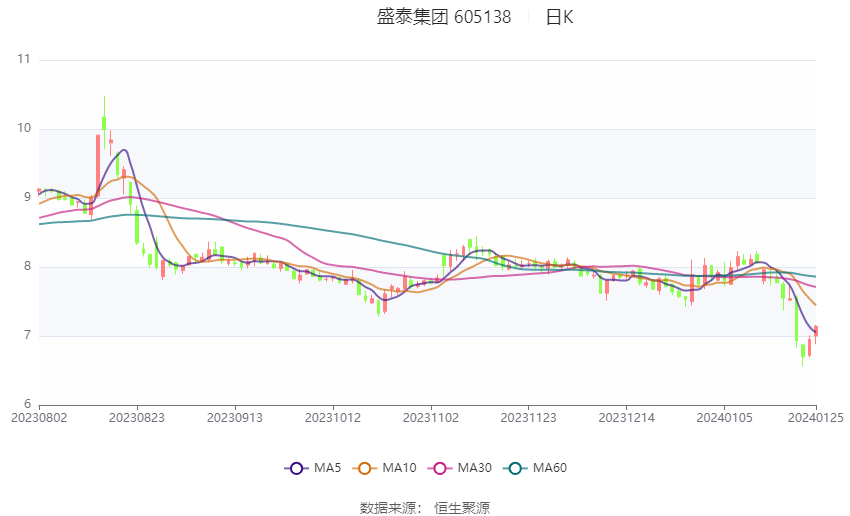Click the y-axis value 6
This screenshot has height=516, width=850.
click(27, 404)
